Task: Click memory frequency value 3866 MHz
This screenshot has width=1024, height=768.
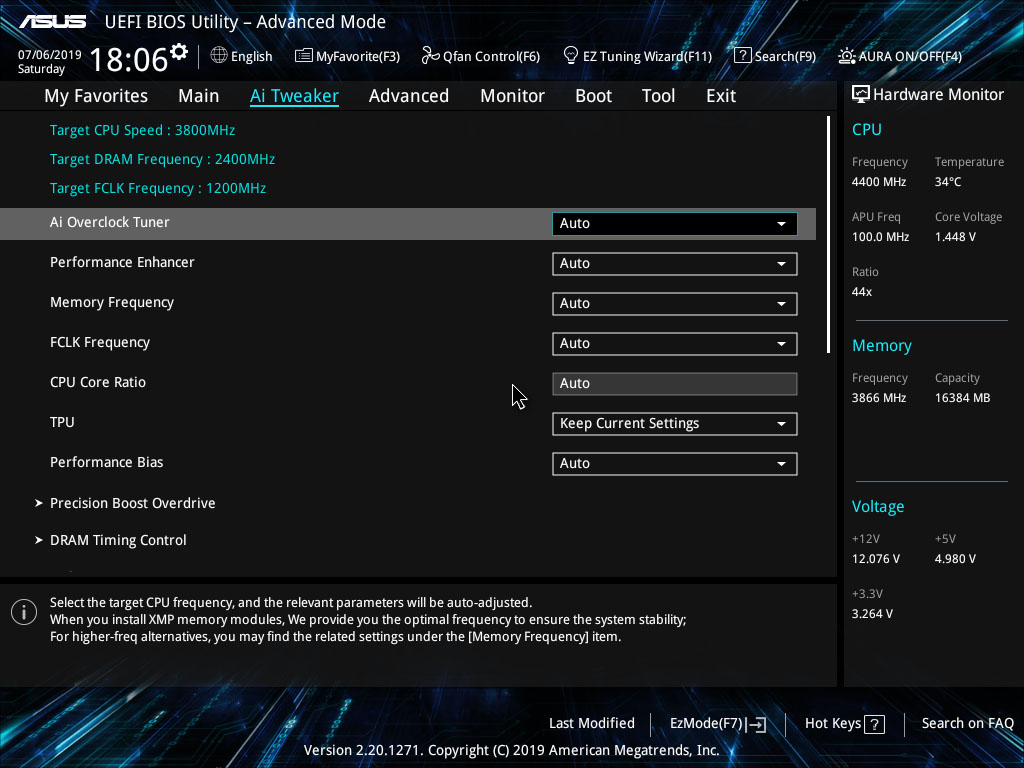Action: pos(879,398)
